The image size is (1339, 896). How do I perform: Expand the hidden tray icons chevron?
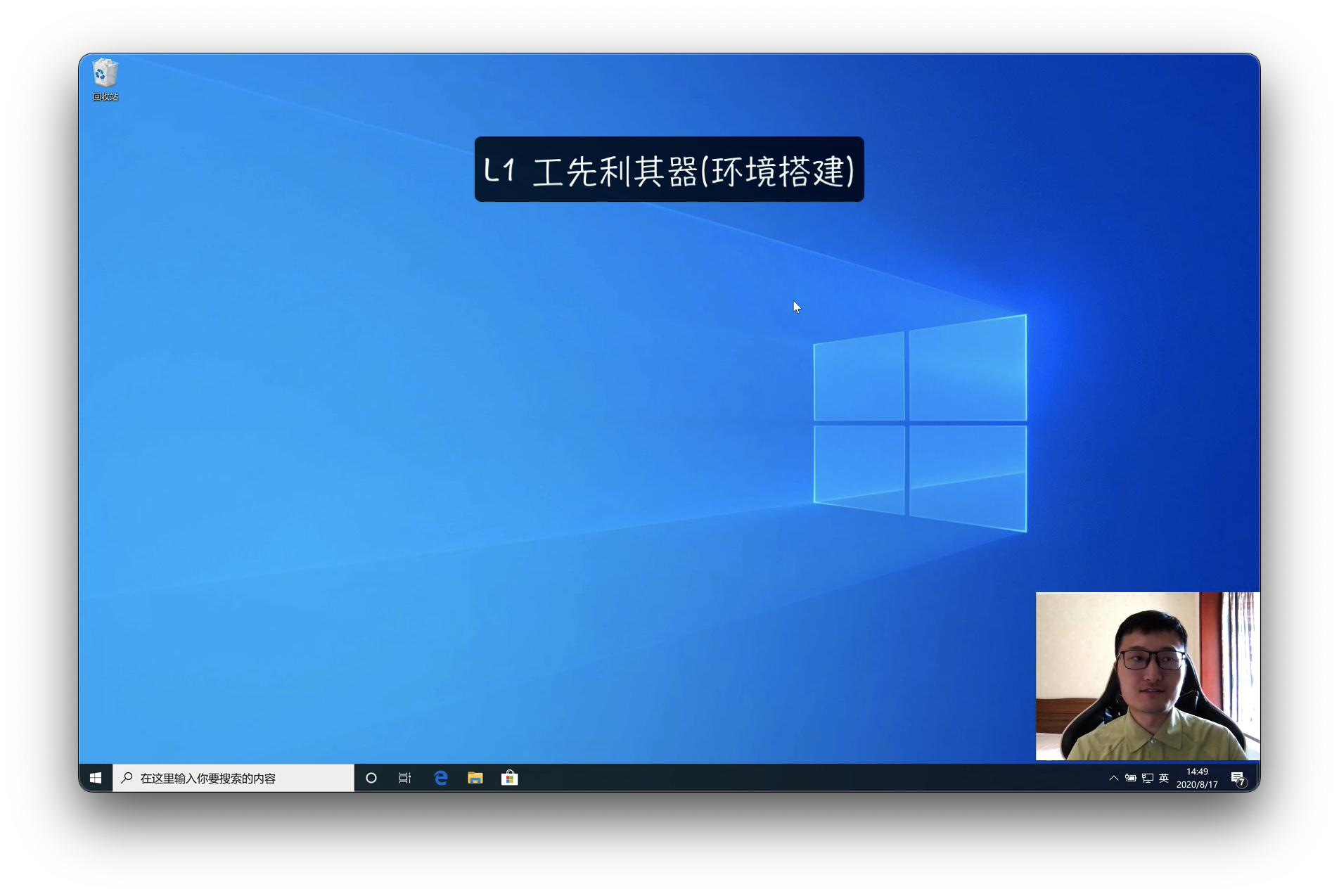tap(1114, 778)
